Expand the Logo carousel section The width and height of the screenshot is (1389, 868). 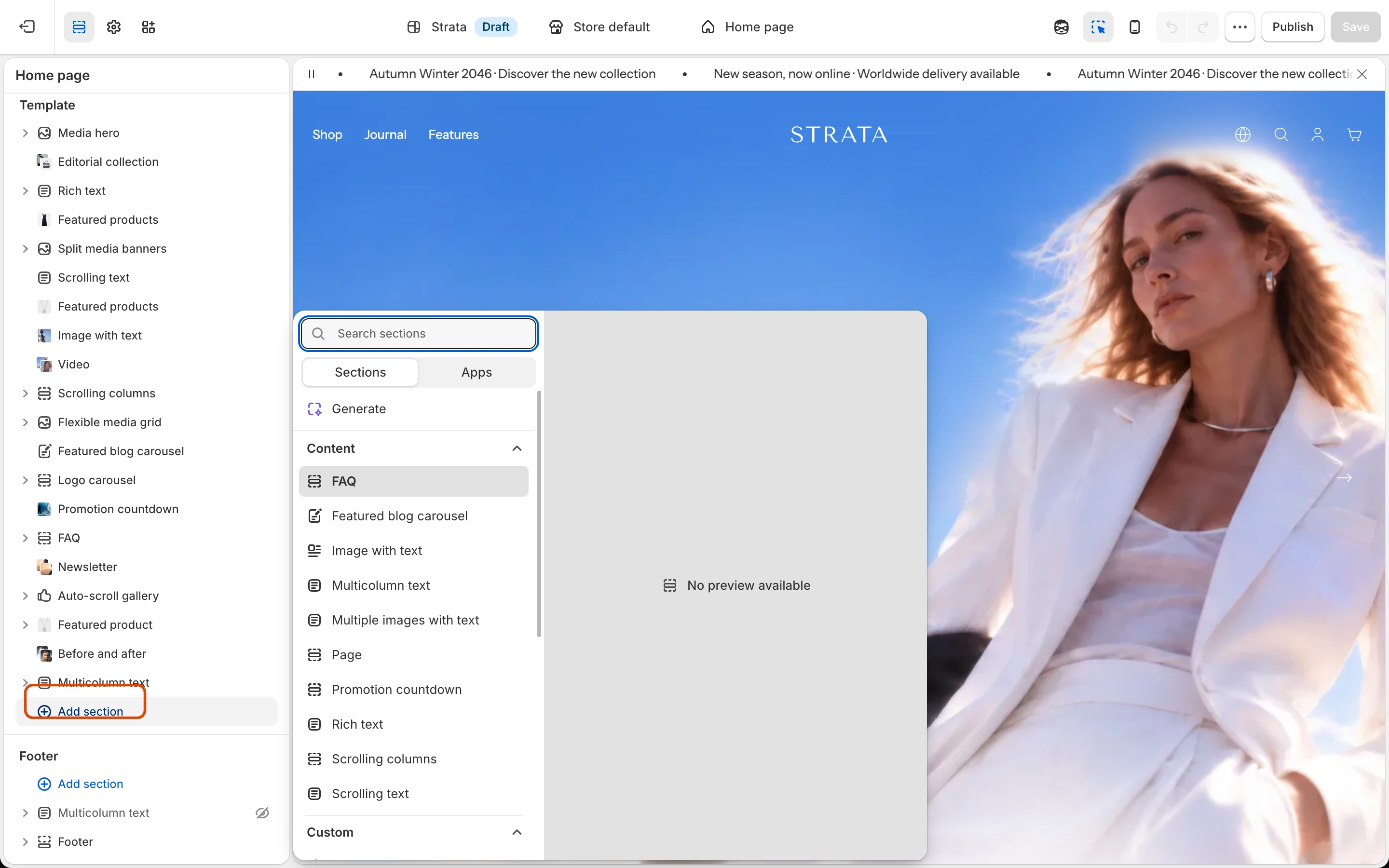[25, 480]
